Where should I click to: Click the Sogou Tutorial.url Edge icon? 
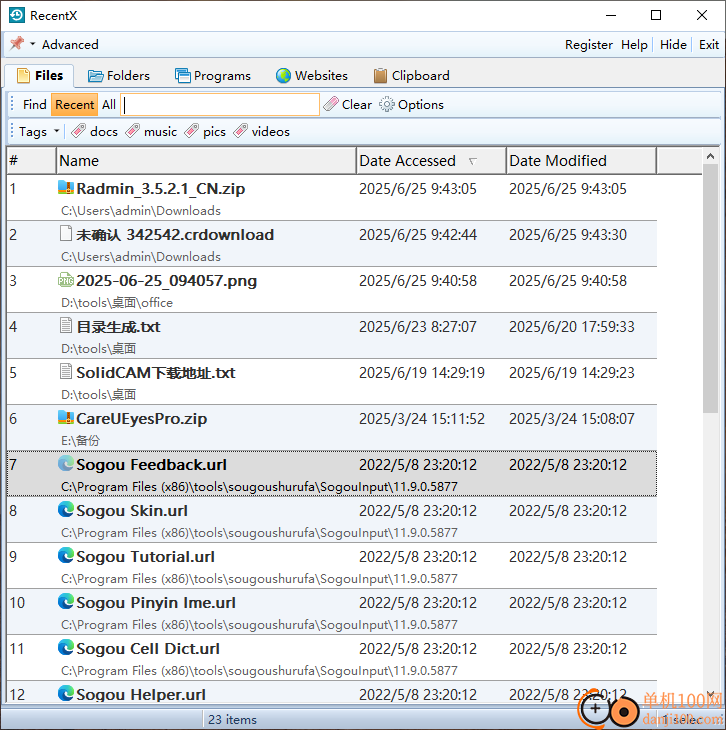pyautogui.click(x=66, y=555)
